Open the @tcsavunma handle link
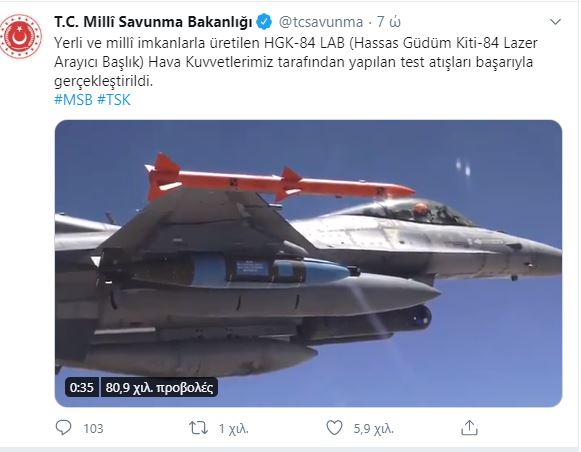 pos(321,22)
